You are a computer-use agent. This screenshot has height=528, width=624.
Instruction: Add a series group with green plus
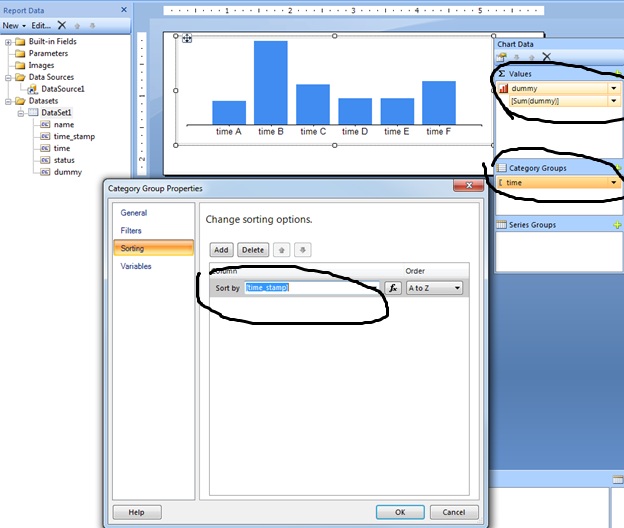617,225
